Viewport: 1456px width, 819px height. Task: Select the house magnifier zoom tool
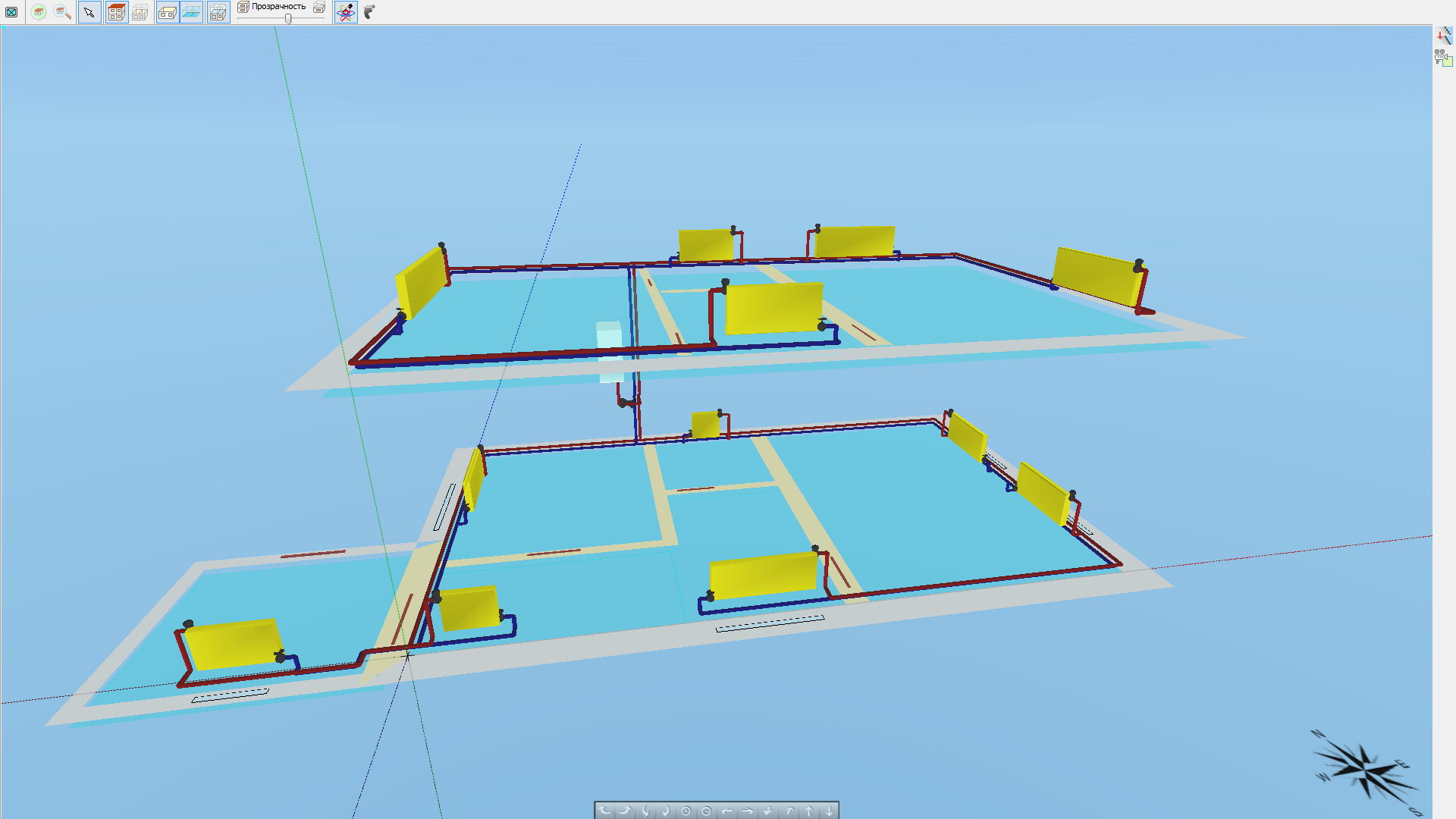click(63, 12)
